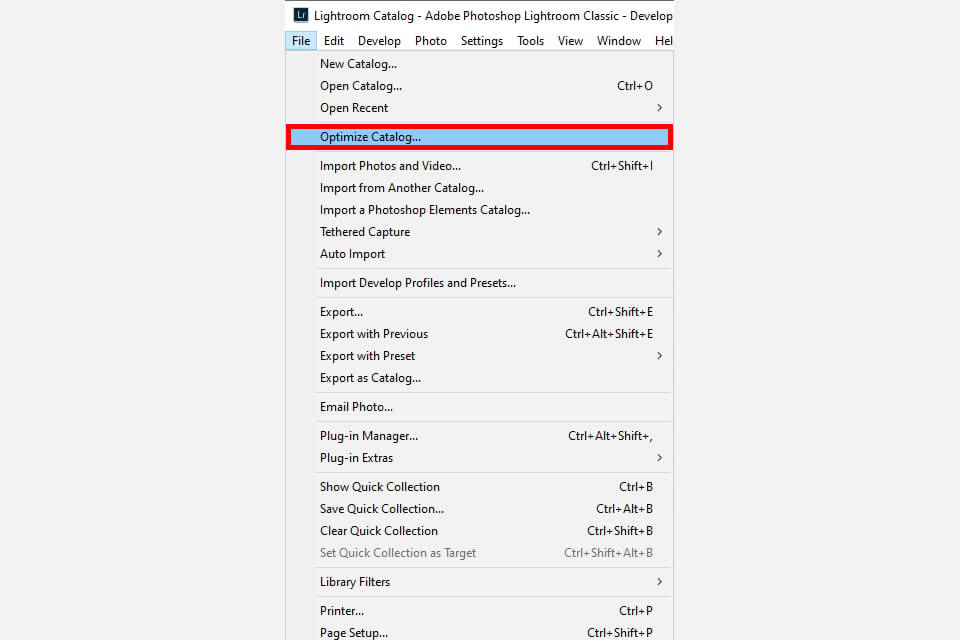Expand the Plug-in Extras submenu
This screenshot has width=960, height=640.
[x=355, y=457]
